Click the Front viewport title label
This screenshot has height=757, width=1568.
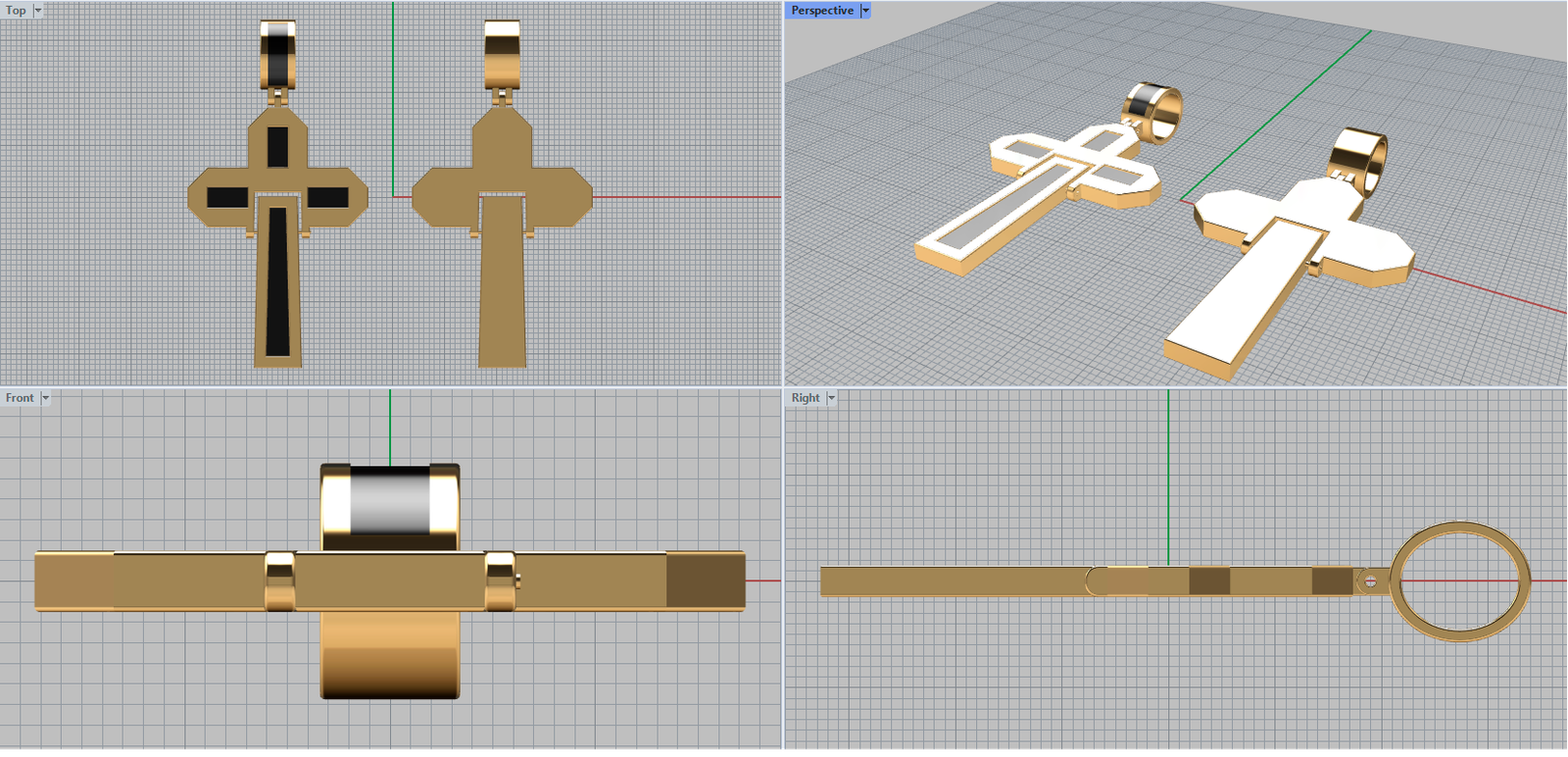20,398
